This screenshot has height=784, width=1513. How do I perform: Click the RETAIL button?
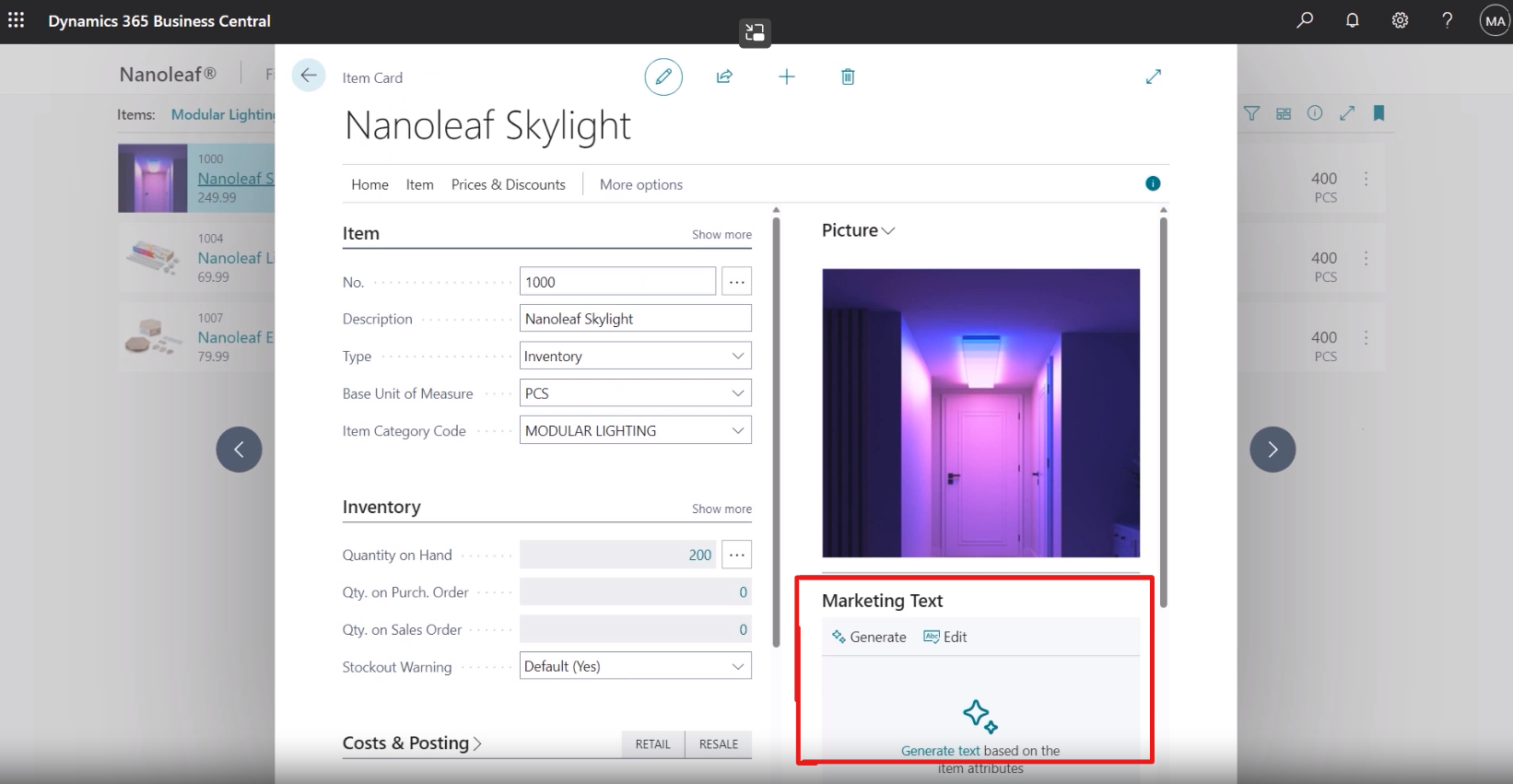pyautogui.click(x=653, y=744)
